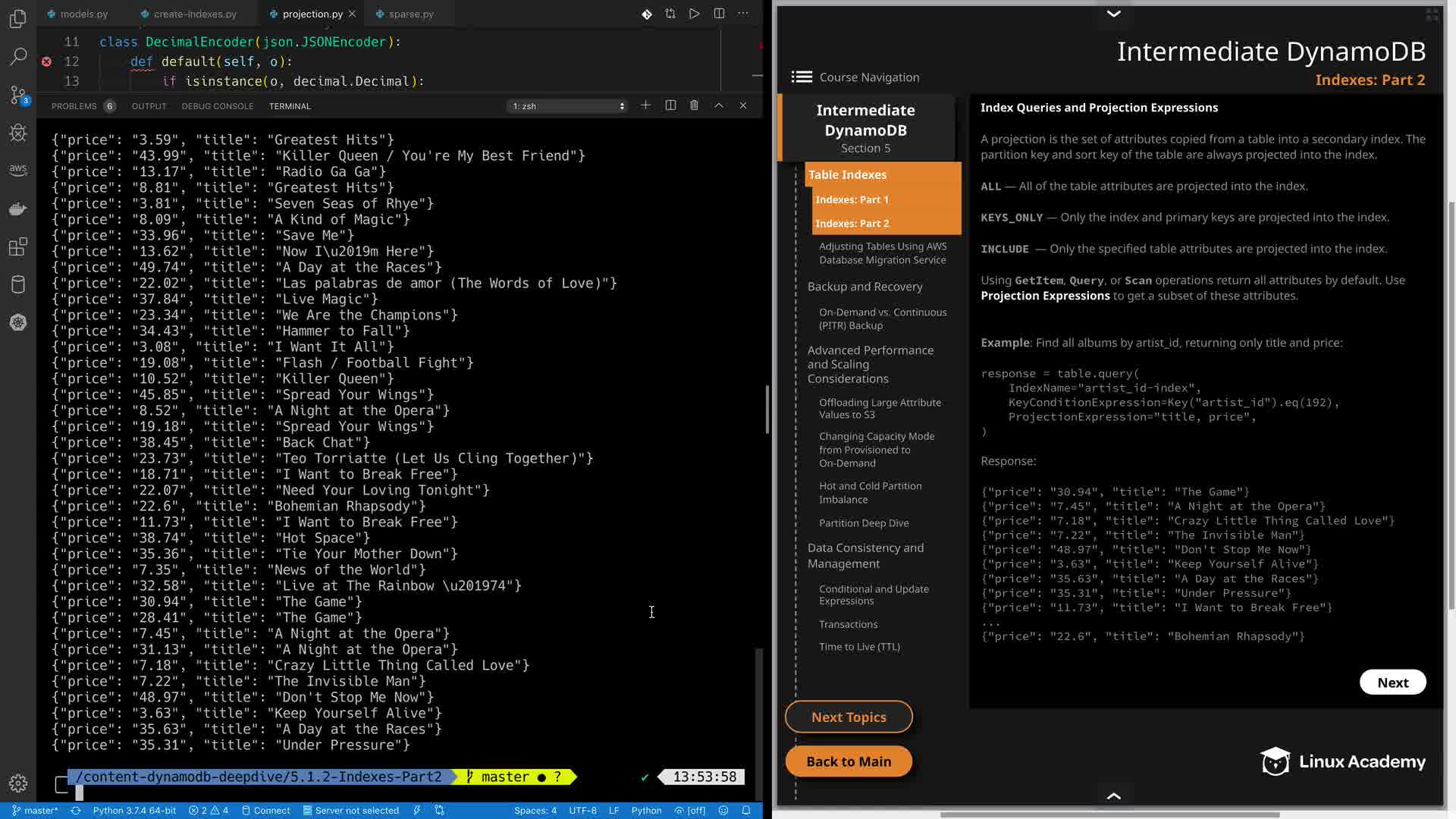Click the Back to Main button
Image resolution: width=1456 pixels, height=819 pixels.
[x=848, y=761]
